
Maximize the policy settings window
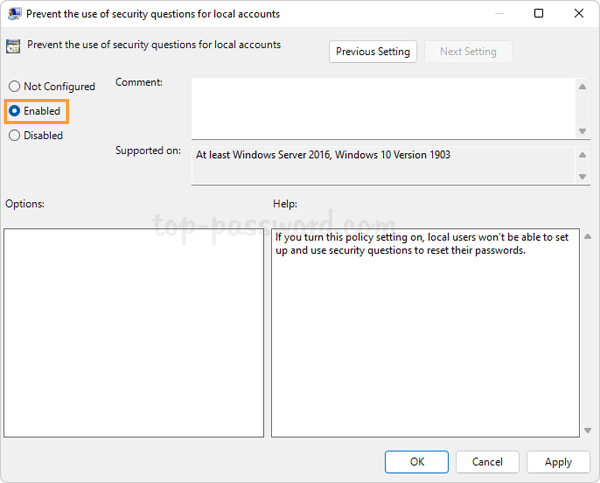click(539, 14)
